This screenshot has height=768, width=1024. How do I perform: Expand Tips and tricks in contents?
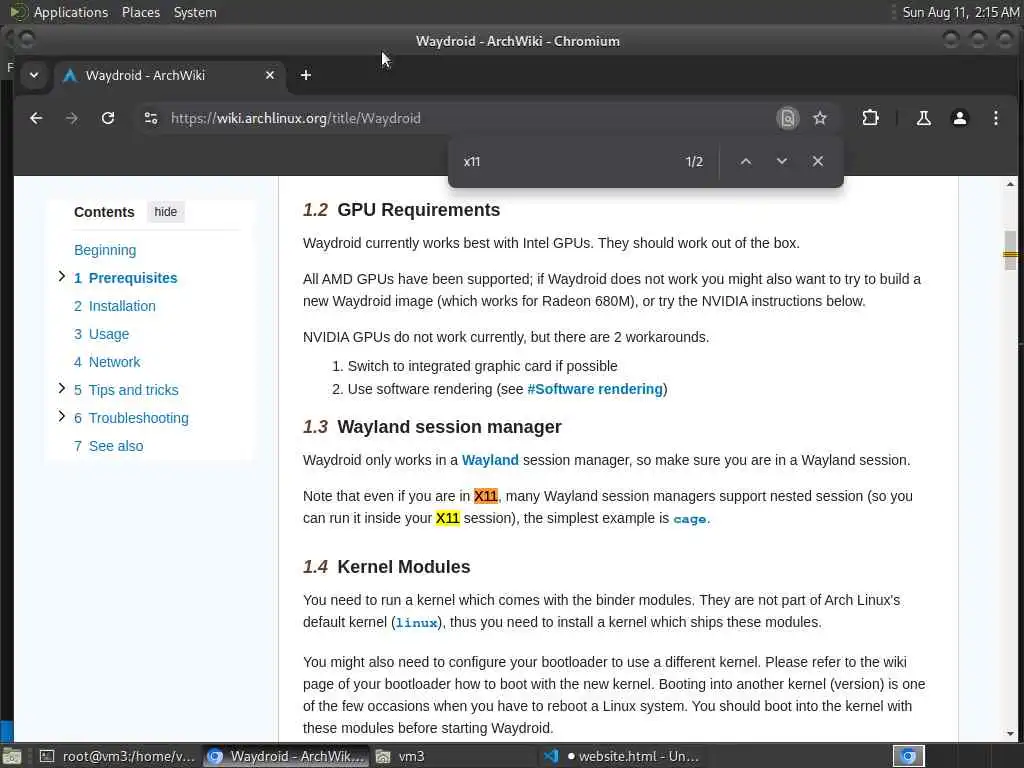(61, 389)
